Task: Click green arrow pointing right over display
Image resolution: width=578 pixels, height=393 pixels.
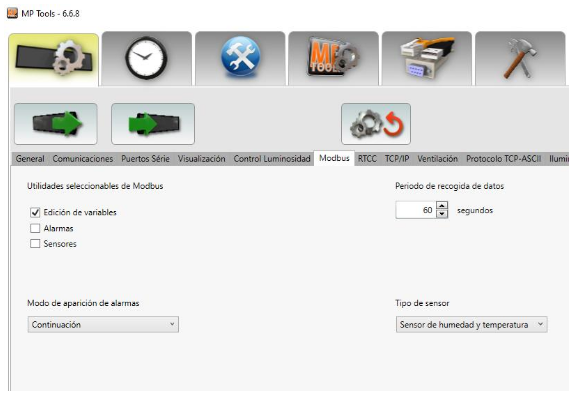Action: tap(56, 124)
